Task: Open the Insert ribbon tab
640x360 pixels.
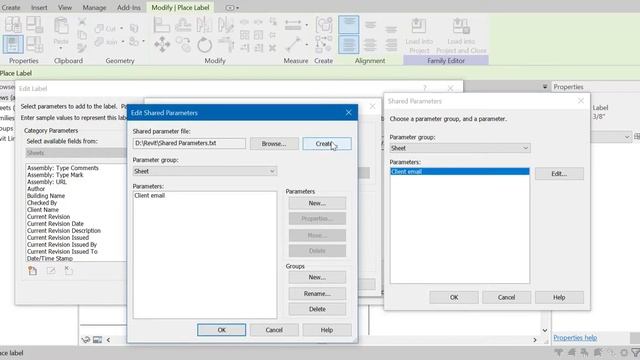Action: (39, 7)
